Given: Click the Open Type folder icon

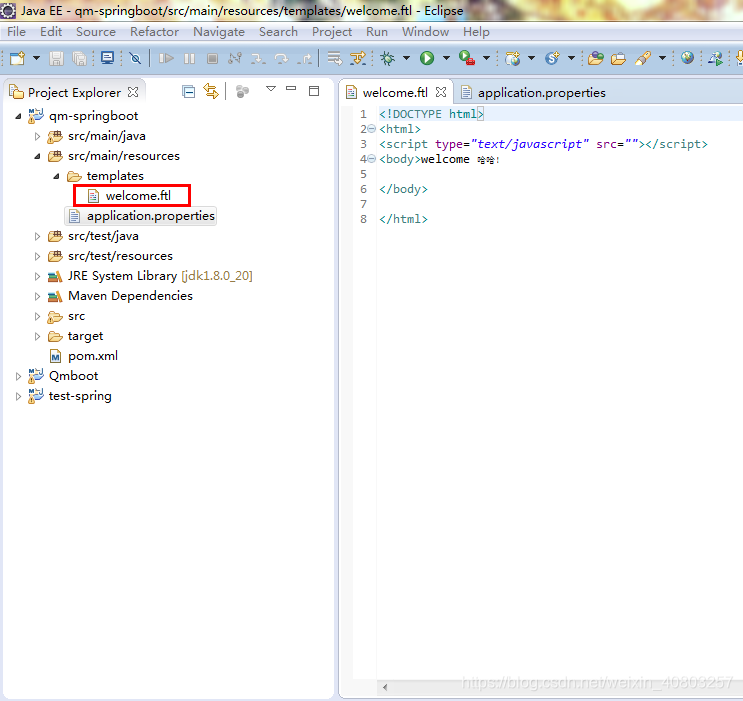Looking at the screenshot, I should click(x=596, y=58).
